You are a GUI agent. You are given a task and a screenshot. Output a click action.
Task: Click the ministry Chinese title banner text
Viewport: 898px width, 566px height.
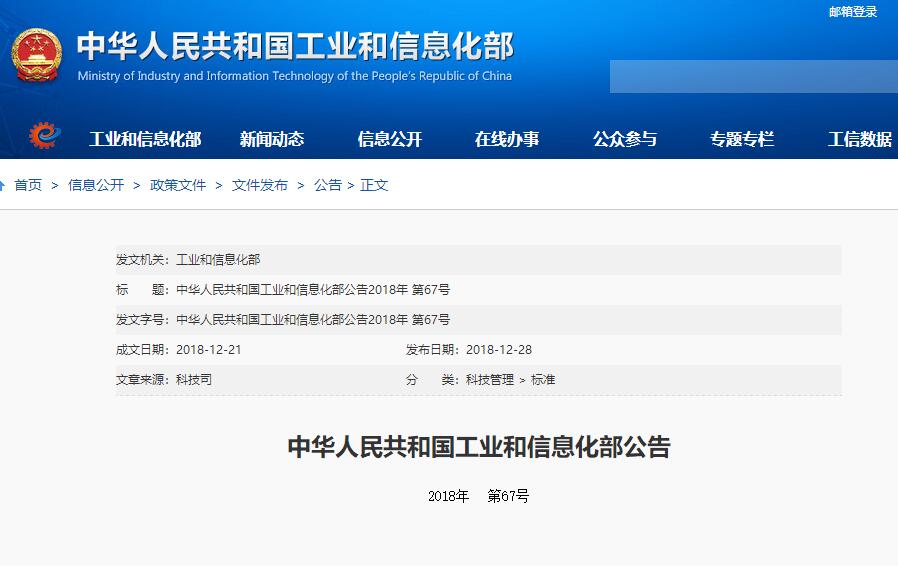pos(296,46)
